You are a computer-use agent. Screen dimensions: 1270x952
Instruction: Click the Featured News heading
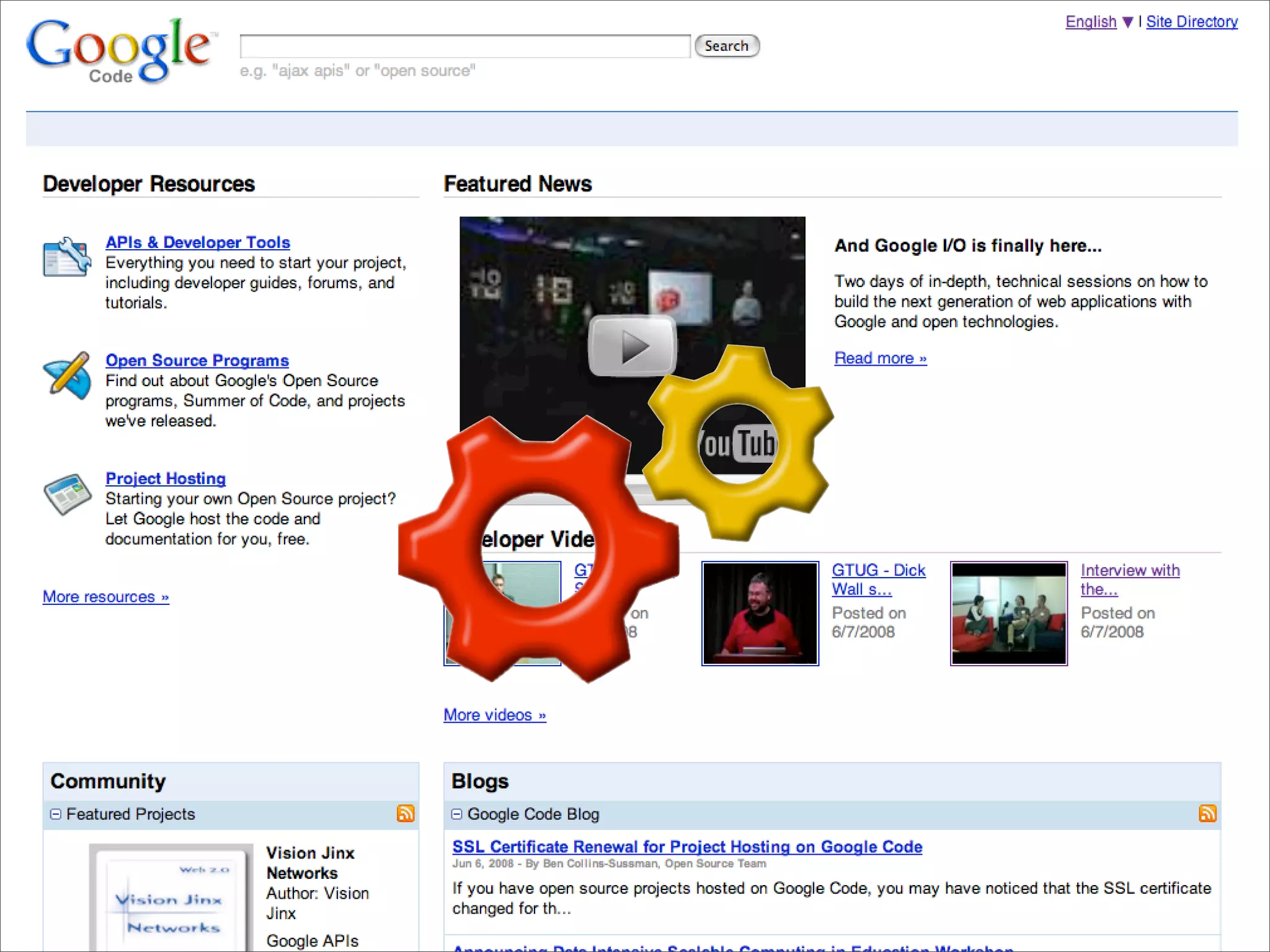pyautogui.click(x=518, y=184)
